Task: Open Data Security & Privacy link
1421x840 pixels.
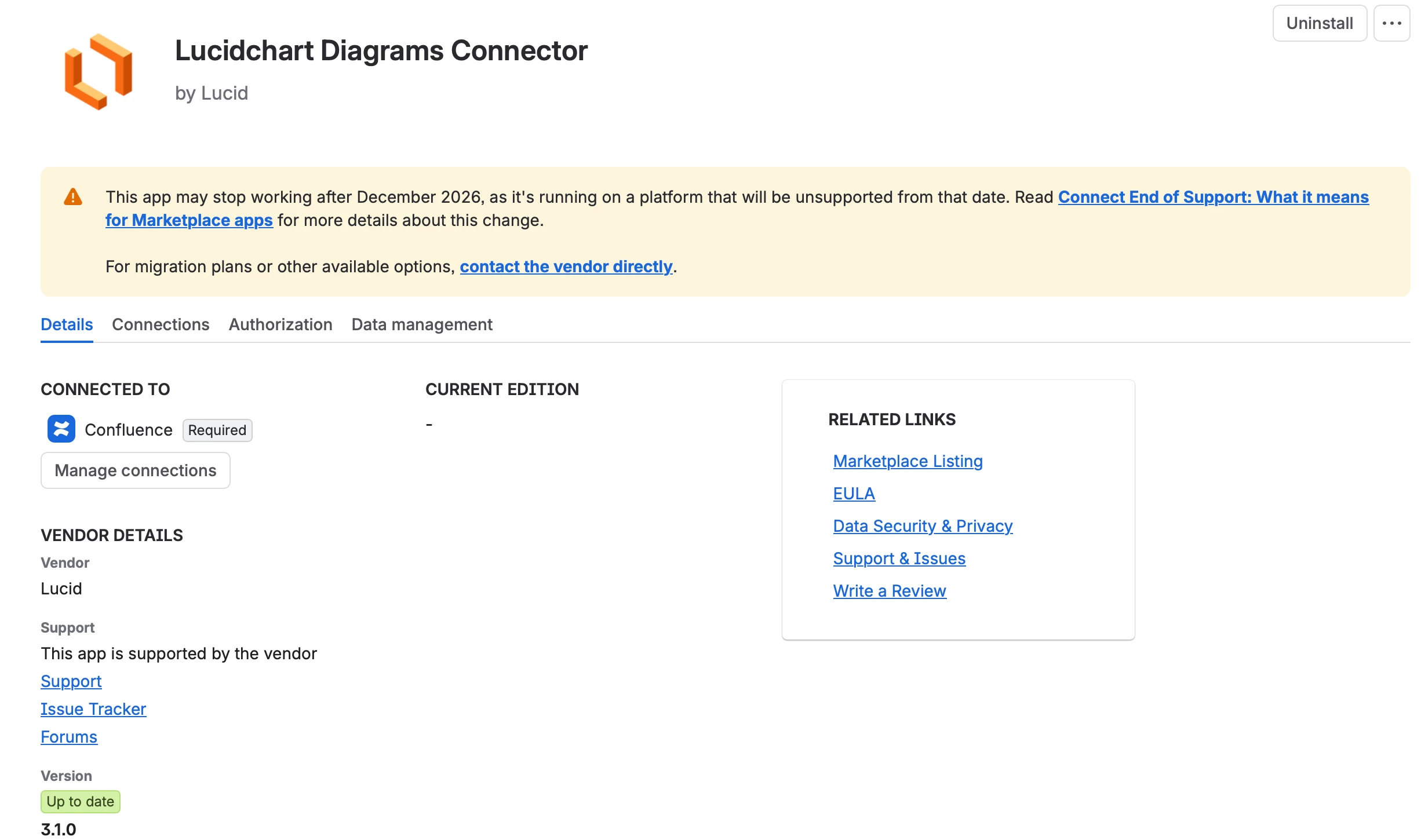Action: (x=923, y=526)
